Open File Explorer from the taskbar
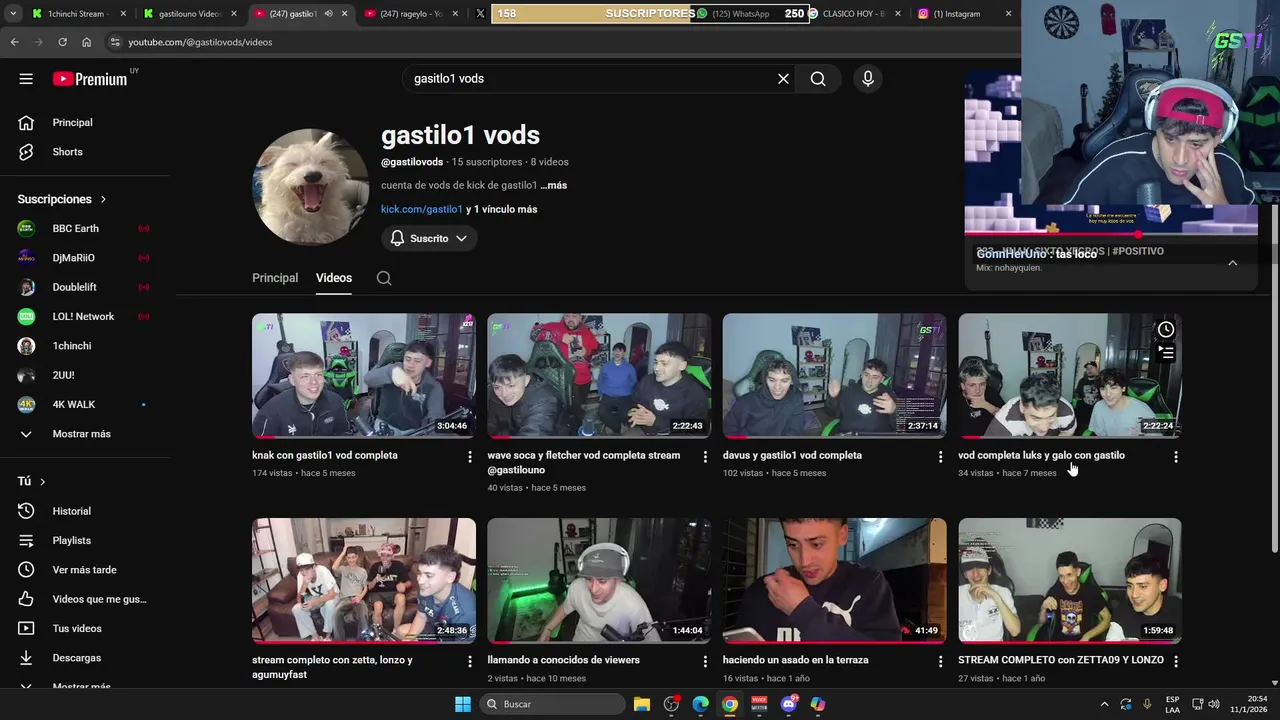This screenshot has width=1280, height=720. click(x=642, y=704)
